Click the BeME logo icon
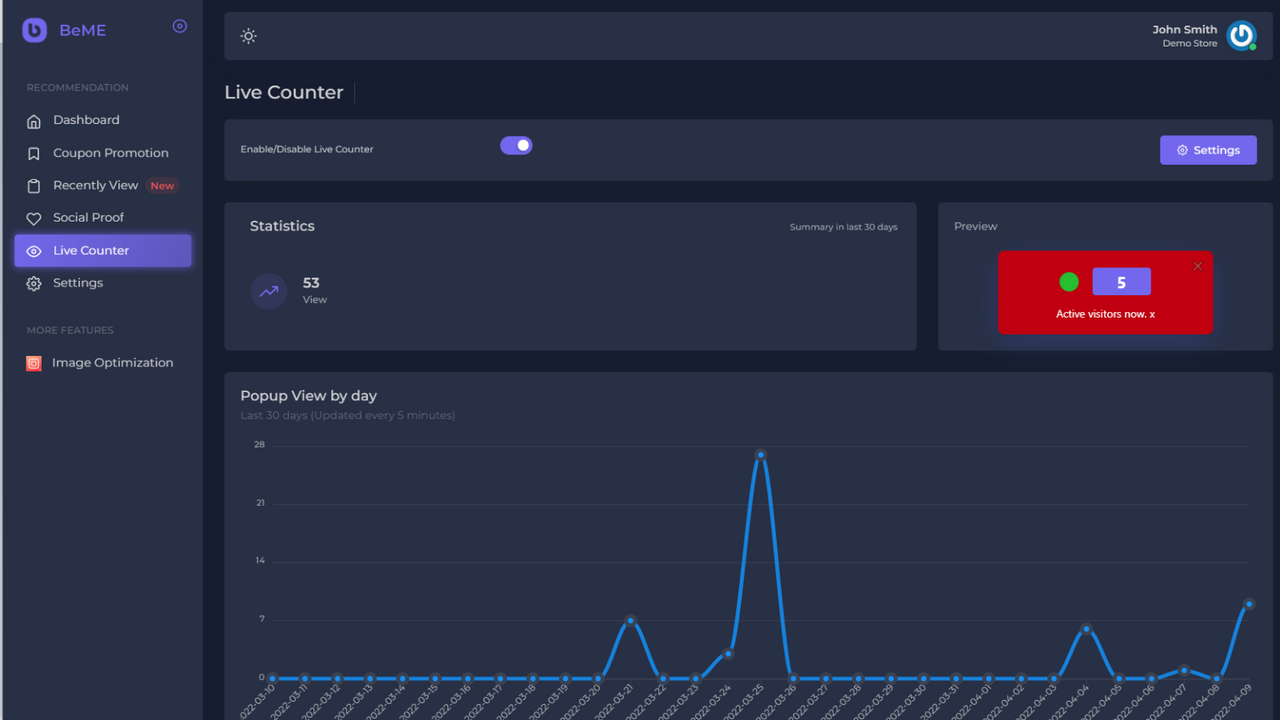 (x=35, y=30)
